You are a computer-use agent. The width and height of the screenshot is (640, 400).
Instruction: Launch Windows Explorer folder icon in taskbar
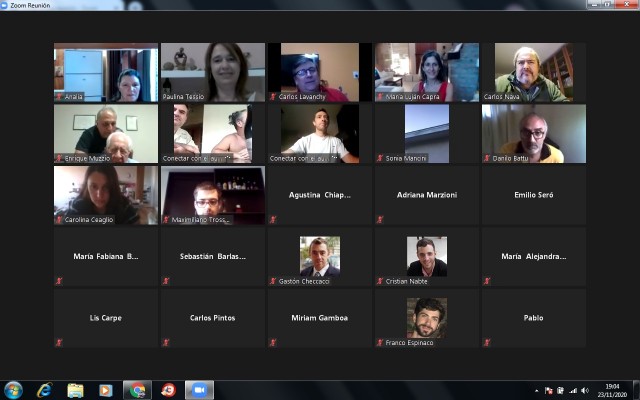coord(75,390)
